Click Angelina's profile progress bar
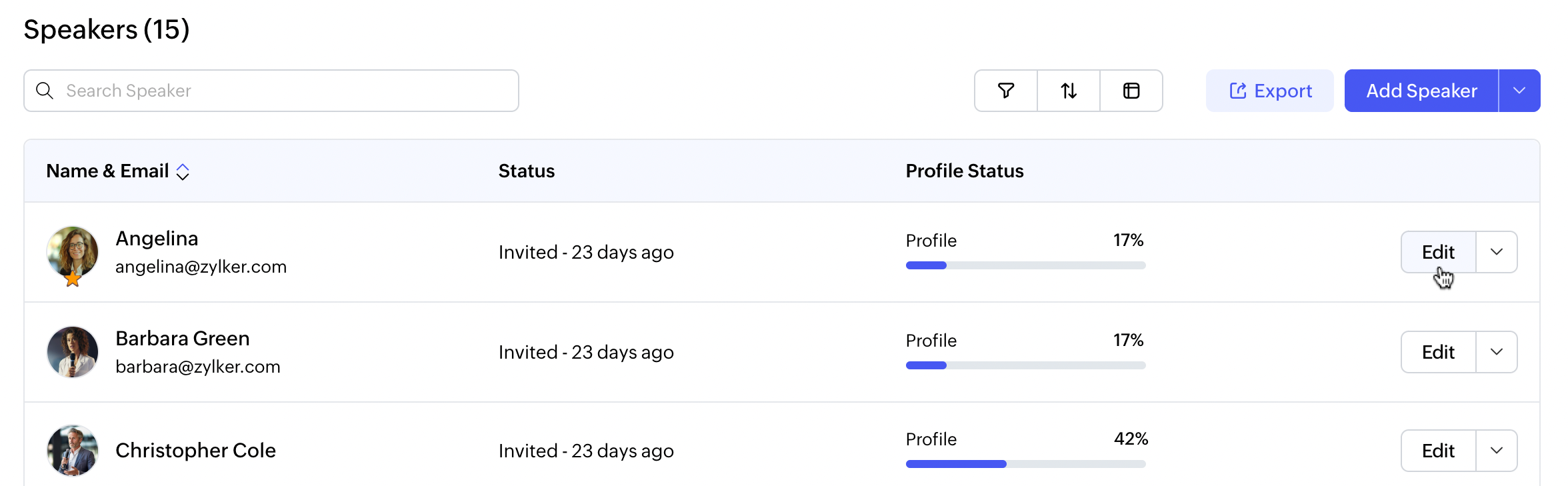The width and height of the screenshot is (1568, 486). pyautogui.click(x=1025, y=265)
